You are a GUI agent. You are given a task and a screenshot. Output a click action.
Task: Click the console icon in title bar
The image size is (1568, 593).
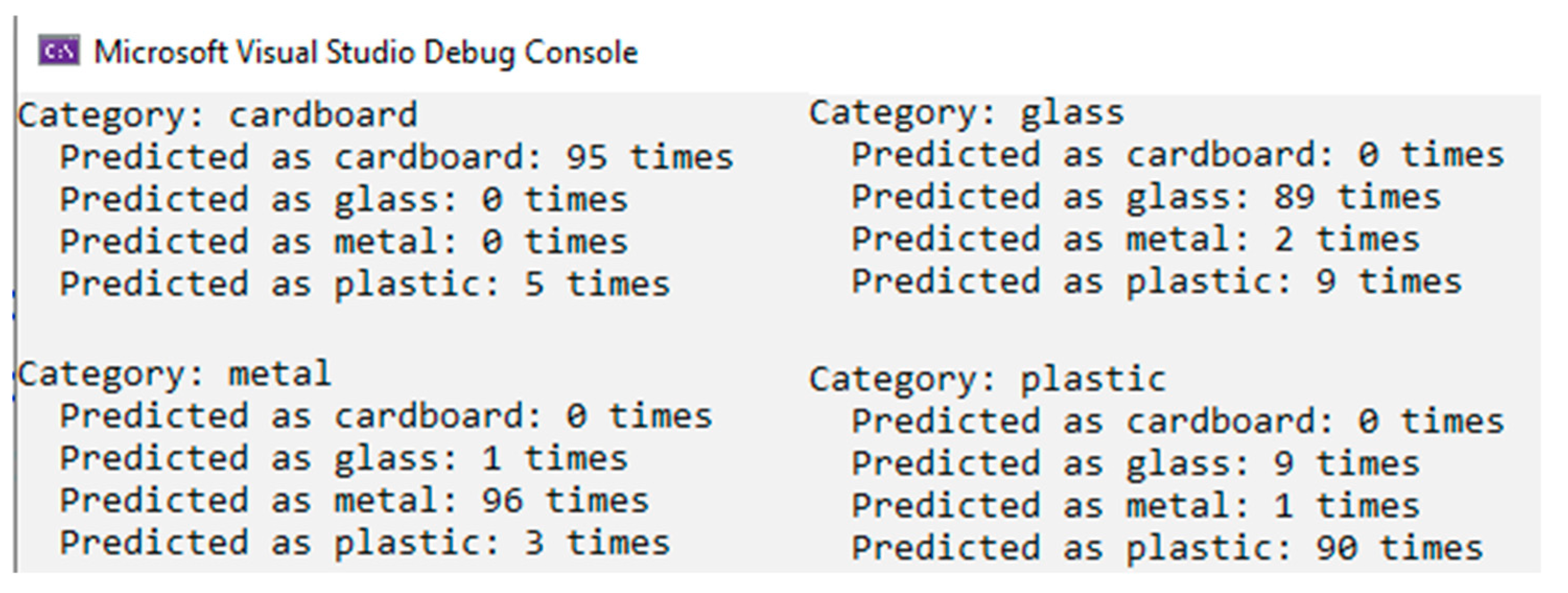(59, 51)
